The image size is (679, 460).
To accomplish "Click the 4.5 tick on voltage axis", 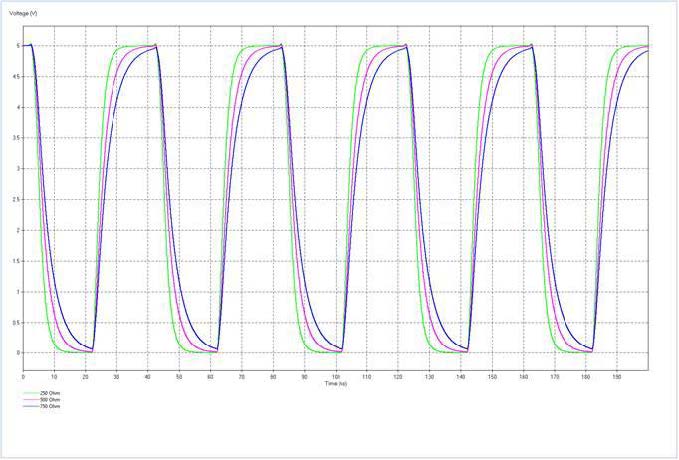I will [14, 77].
